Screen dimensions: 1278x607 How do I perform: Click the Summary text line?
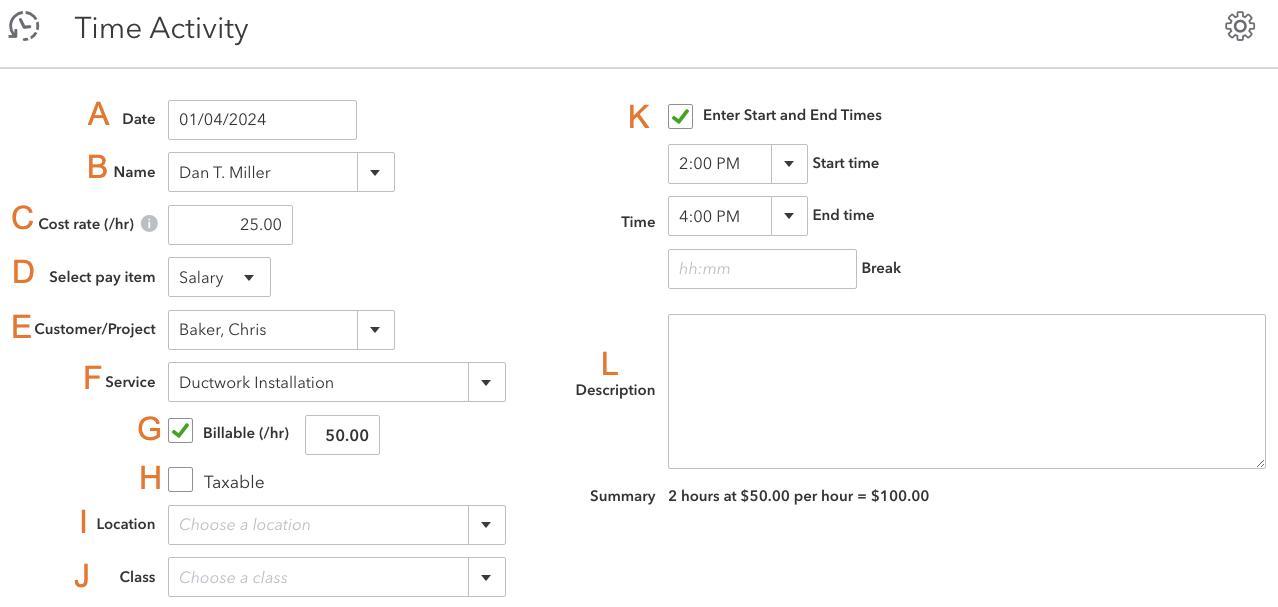[x=797, y=495]
